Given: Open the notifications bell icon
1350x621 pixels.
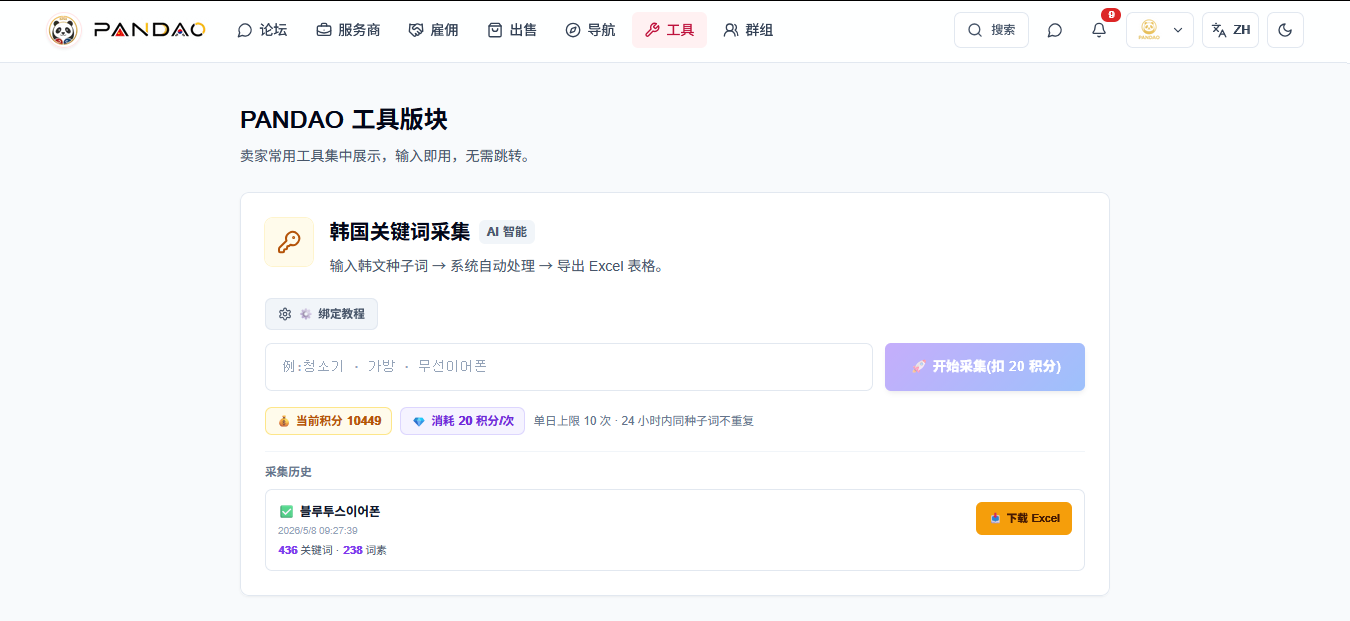Looking at the screenshot, I should pos(1099,30).
